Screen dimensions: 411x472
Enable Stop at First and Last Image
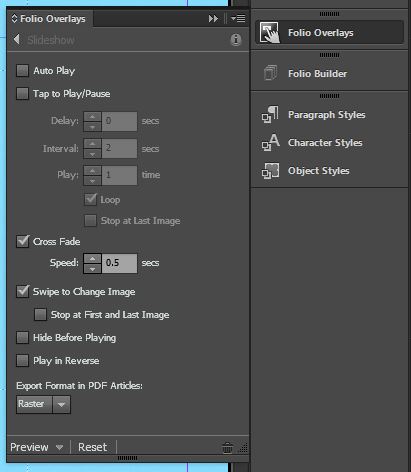click(x=40, y=314)
